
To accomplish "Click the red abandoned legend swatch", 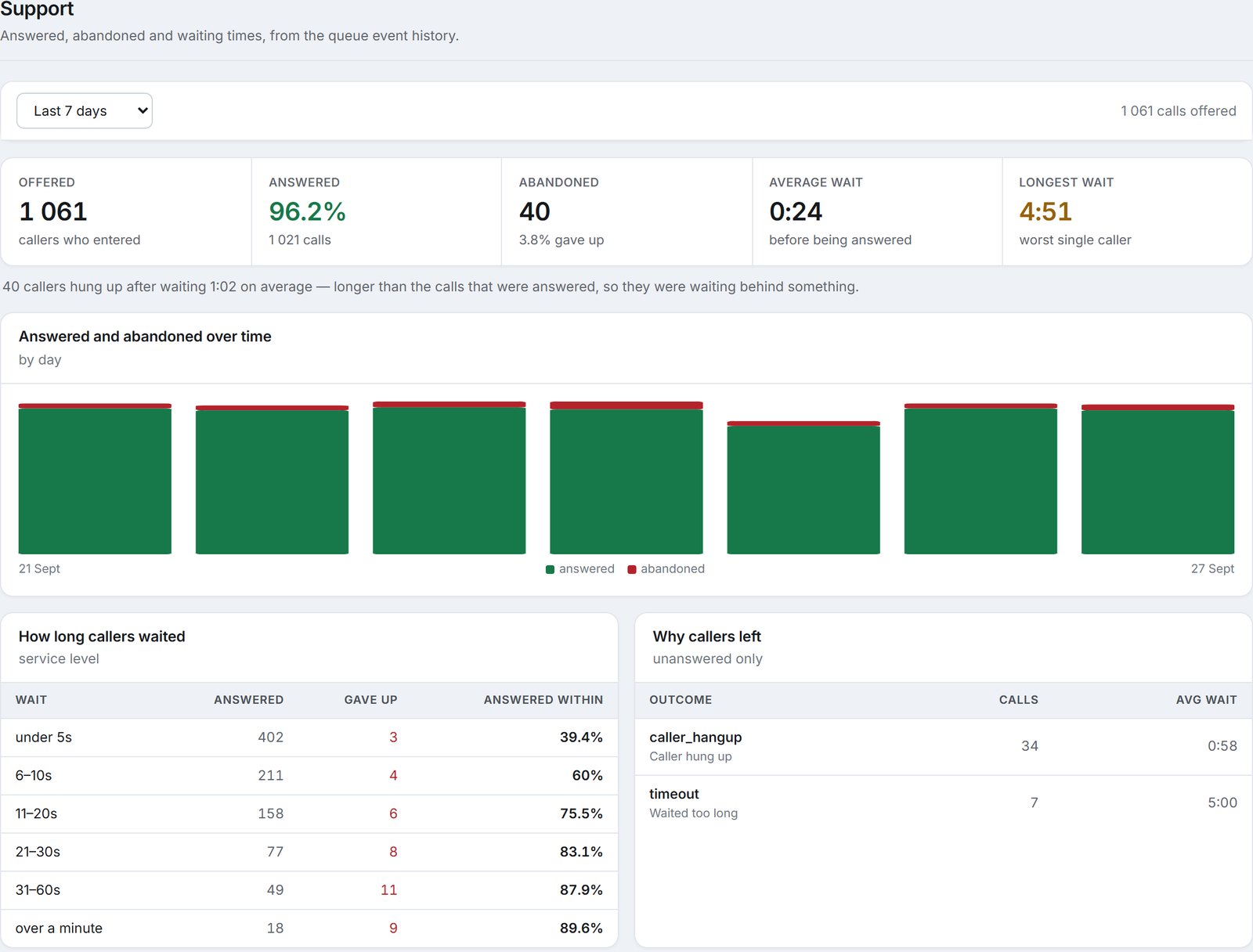I will 632,569.
